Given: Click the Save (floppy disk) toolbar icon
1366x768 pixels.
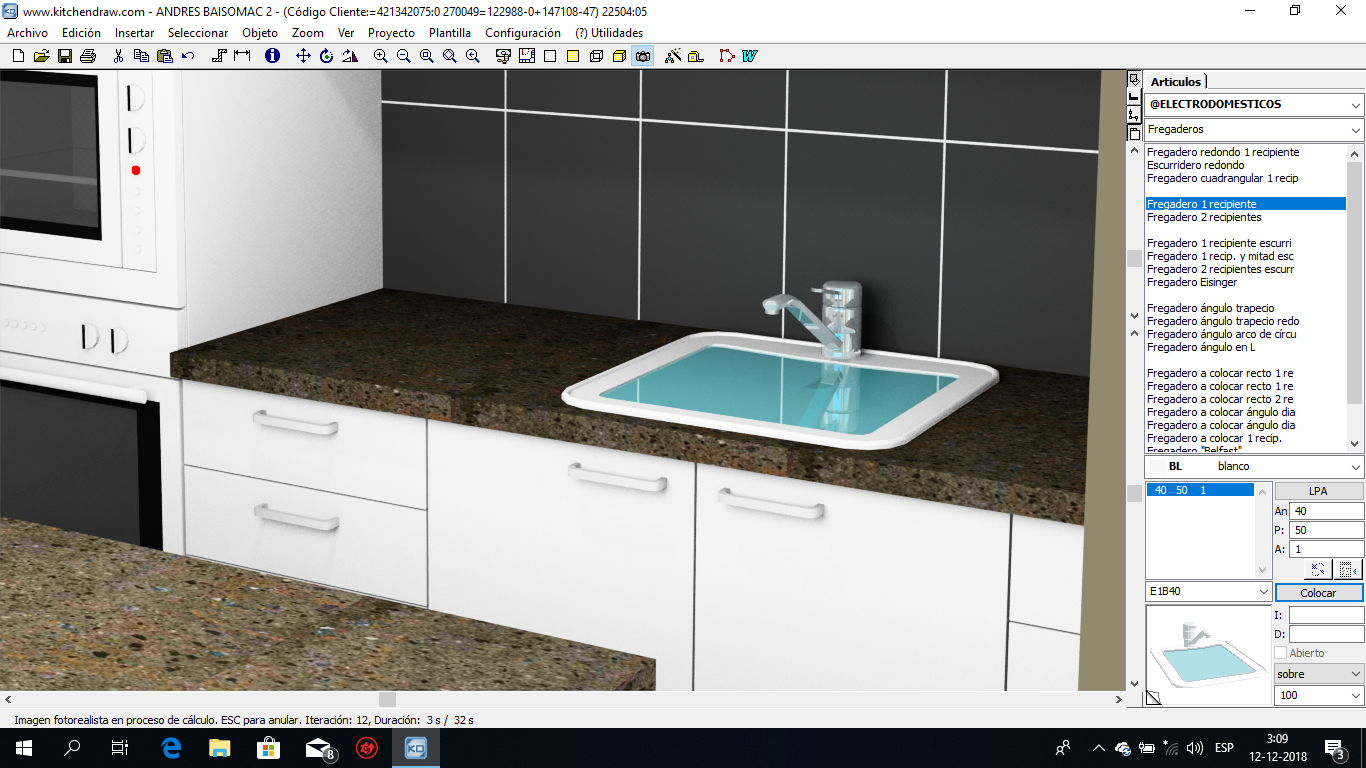Looking at the screenshot, I should (x=64, y=56).
